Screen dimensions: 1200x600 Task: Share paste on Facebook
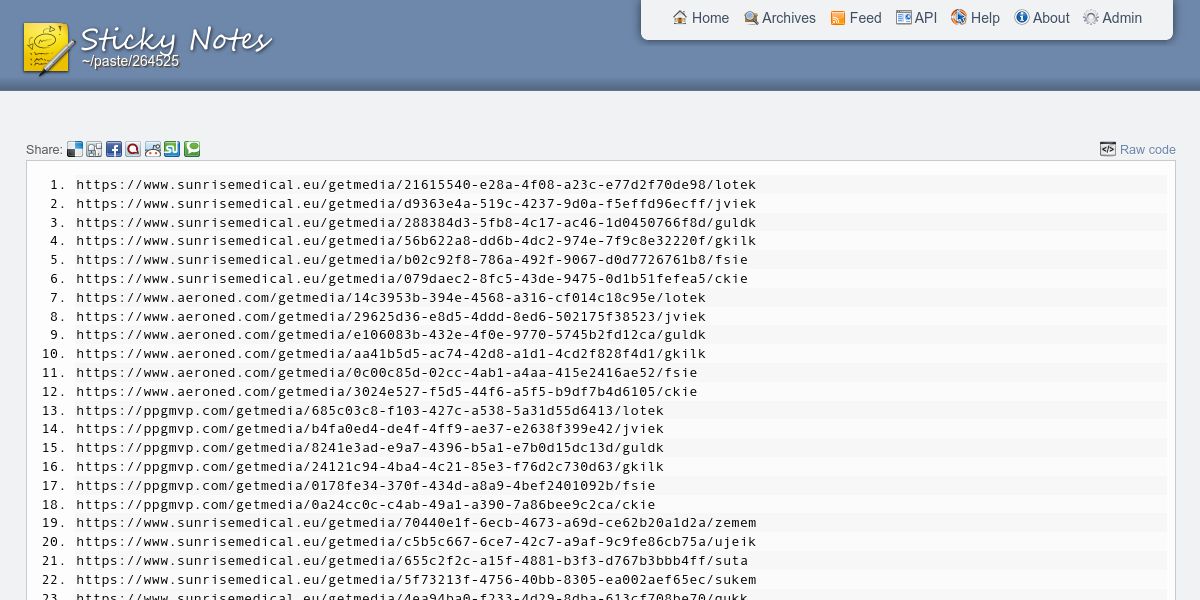[114, 150]
